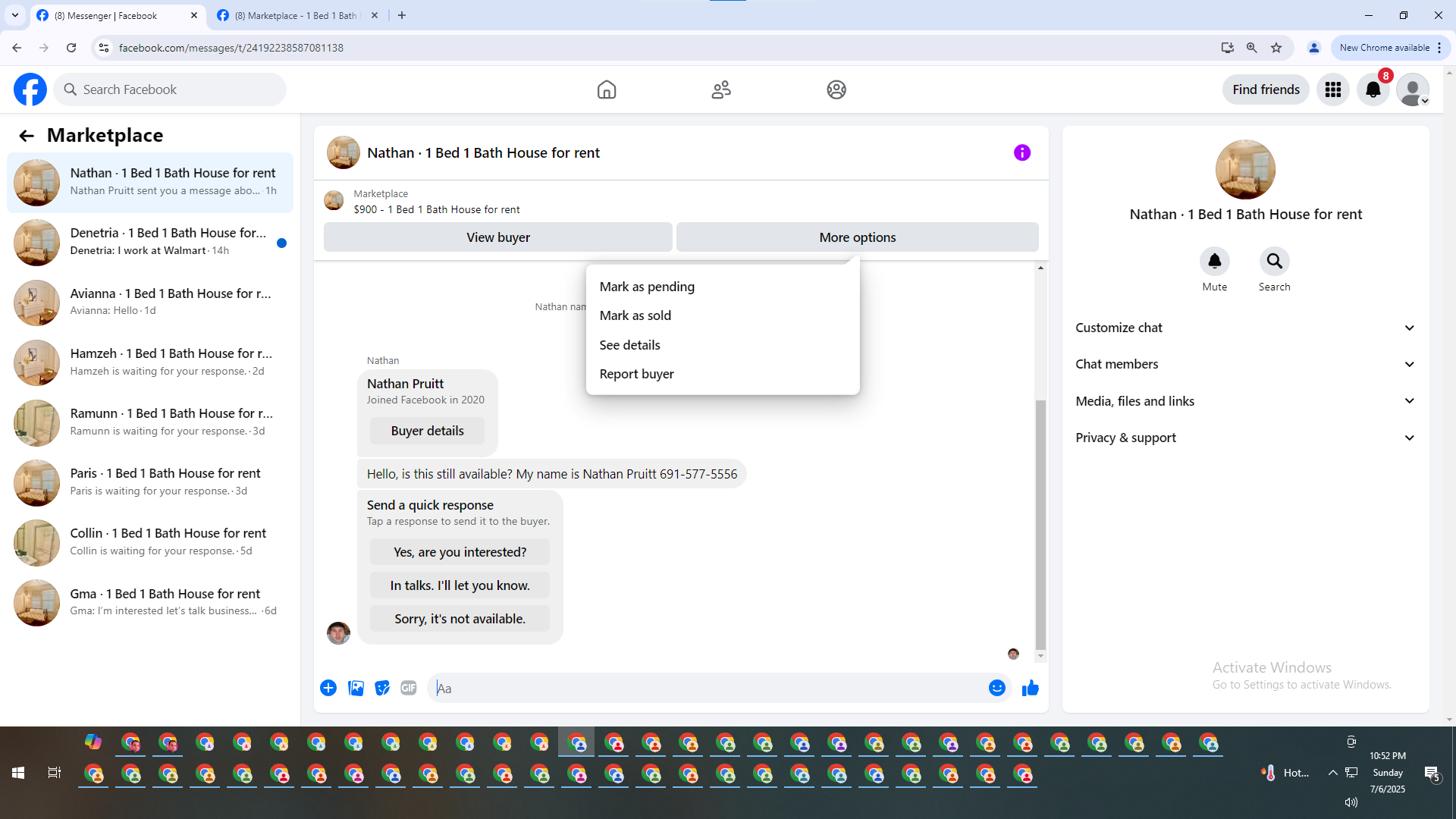
Task: Click the thumbs-up like icon
Action: [x=1030, y=688]
